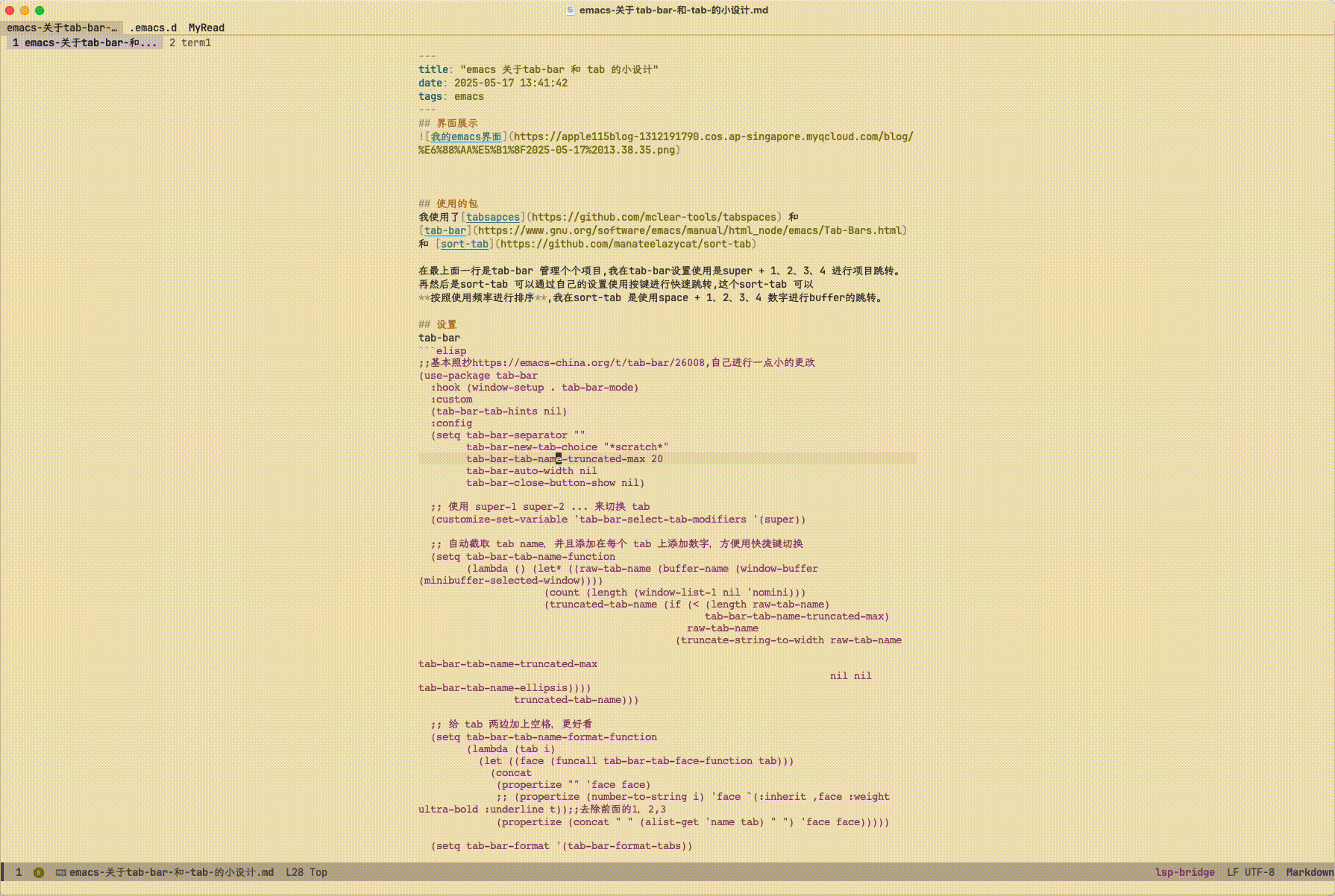This screenshot has height=896, width=1335.
Task: Click the buffer file name in mode line
Action: coord(172,872)
